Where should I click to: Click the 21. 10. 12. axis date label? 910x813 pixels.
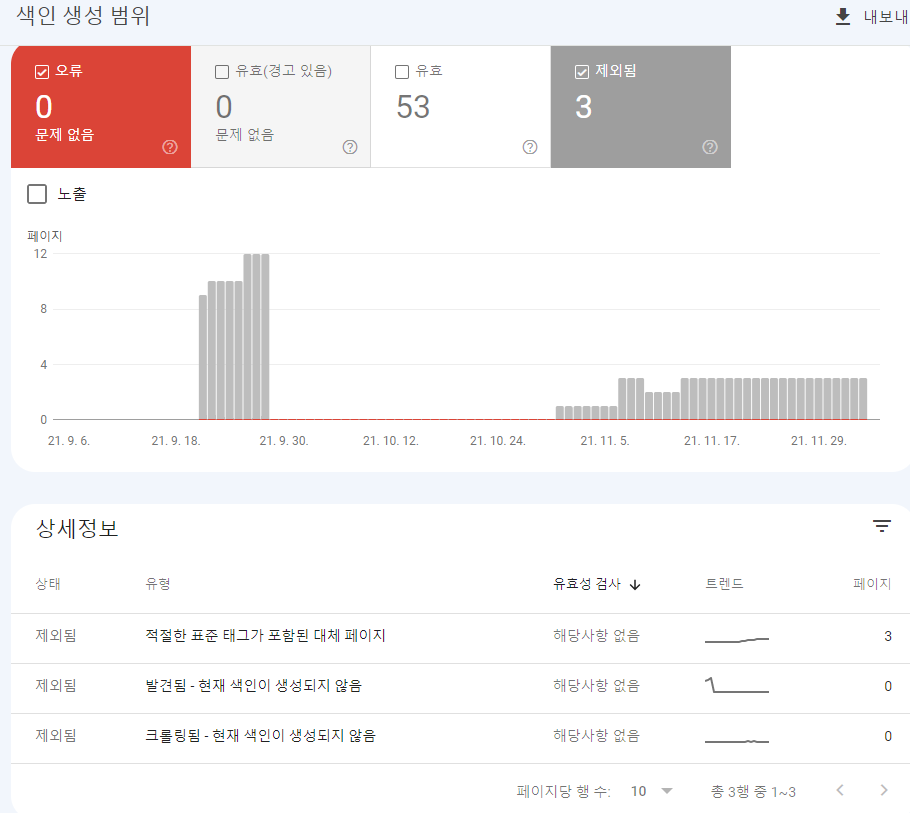pos(391,441)
